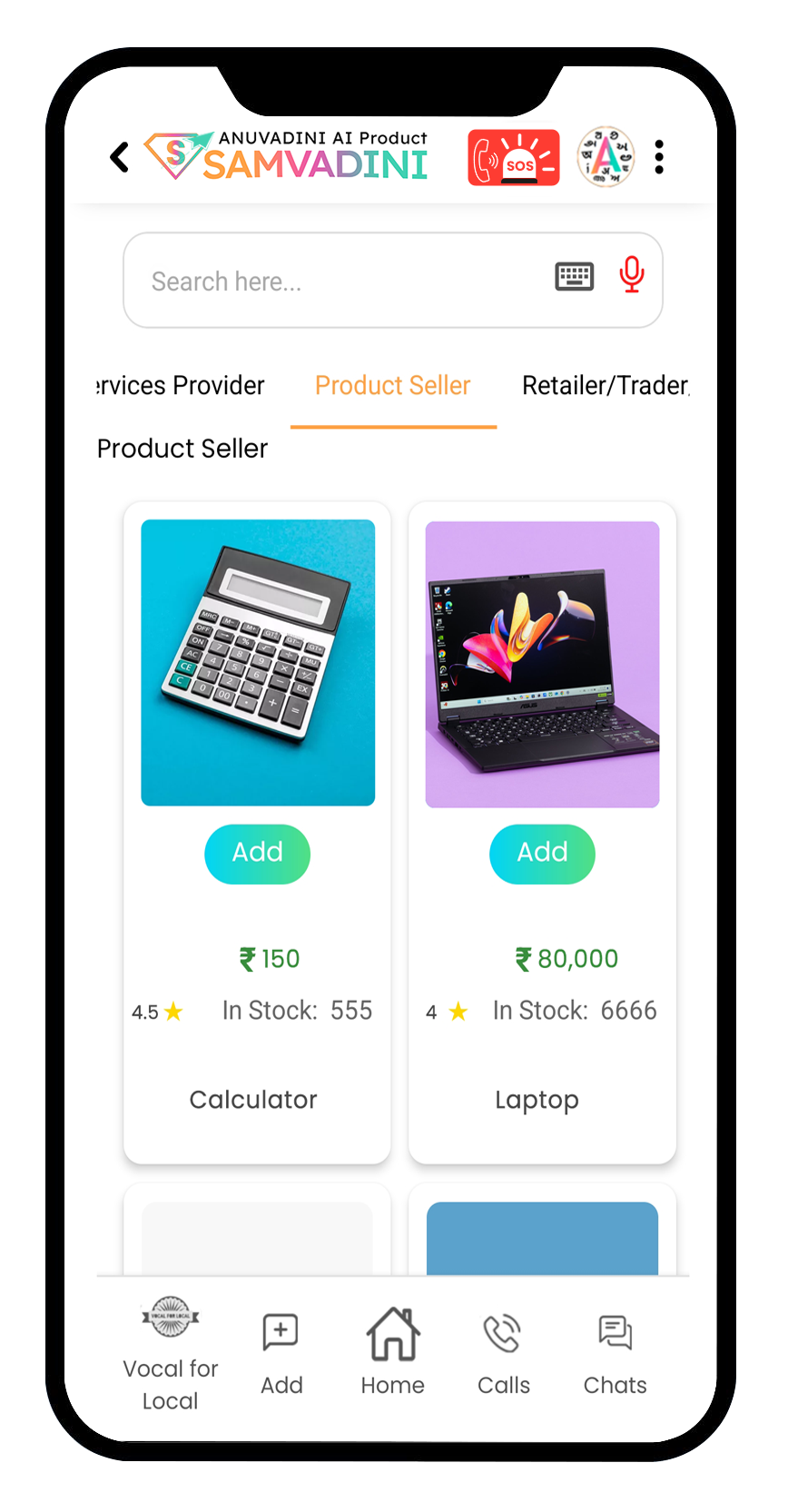Tap the Add icon in bottom navigation
This screenshot has height=1512, width=788.
coord(281,1353)
